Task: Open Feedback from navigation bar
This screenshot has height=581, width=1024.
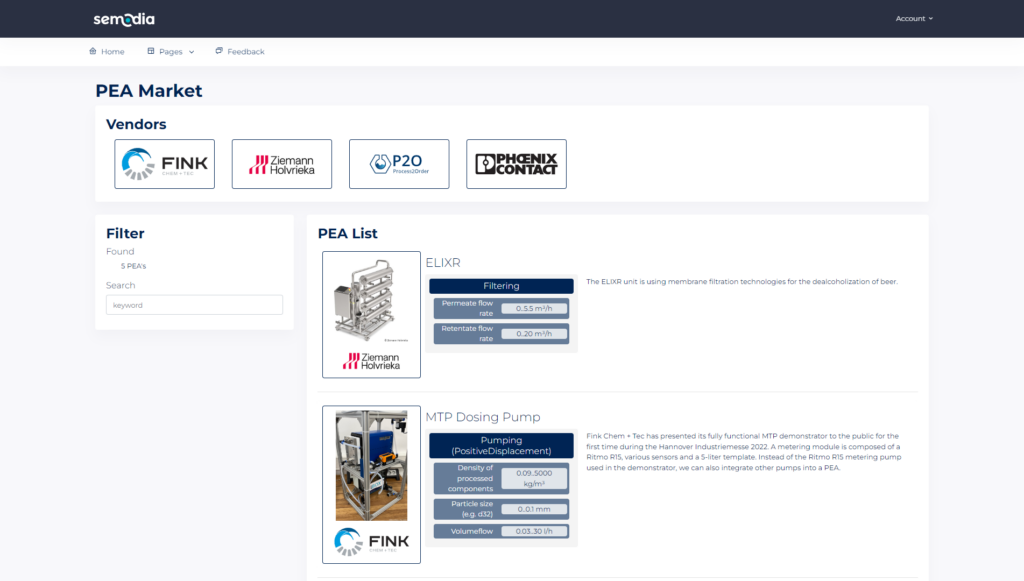Action: [x=245, y=51]
